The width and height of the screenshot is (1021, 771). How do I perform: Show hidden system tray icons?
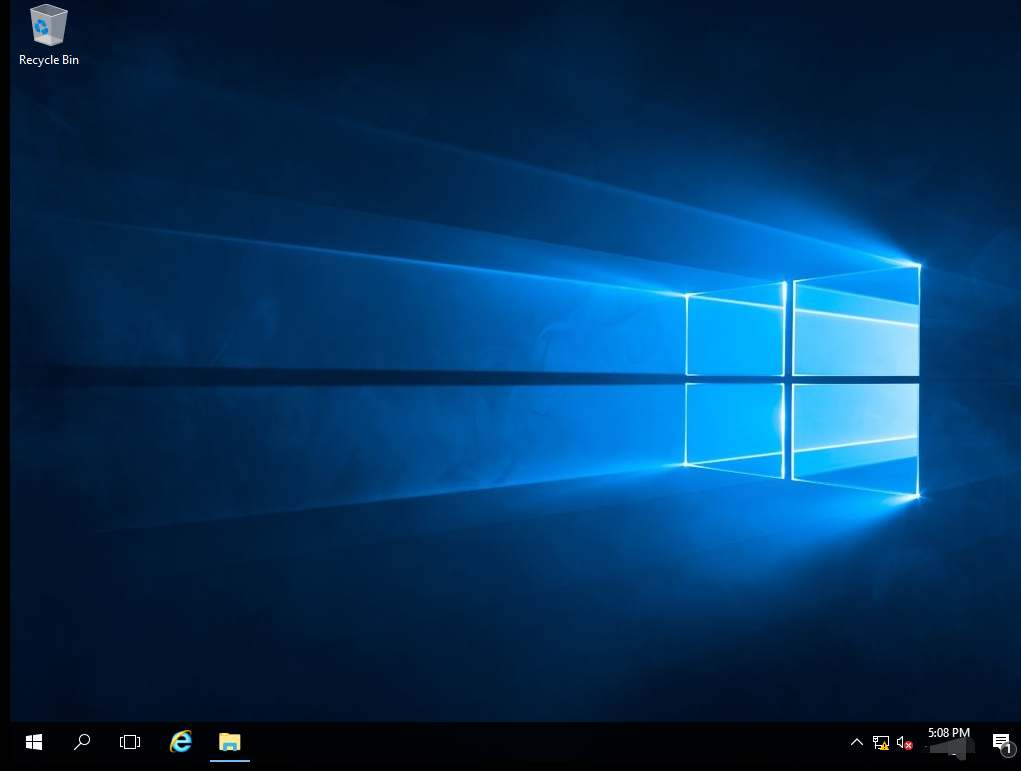coord(857,742)
